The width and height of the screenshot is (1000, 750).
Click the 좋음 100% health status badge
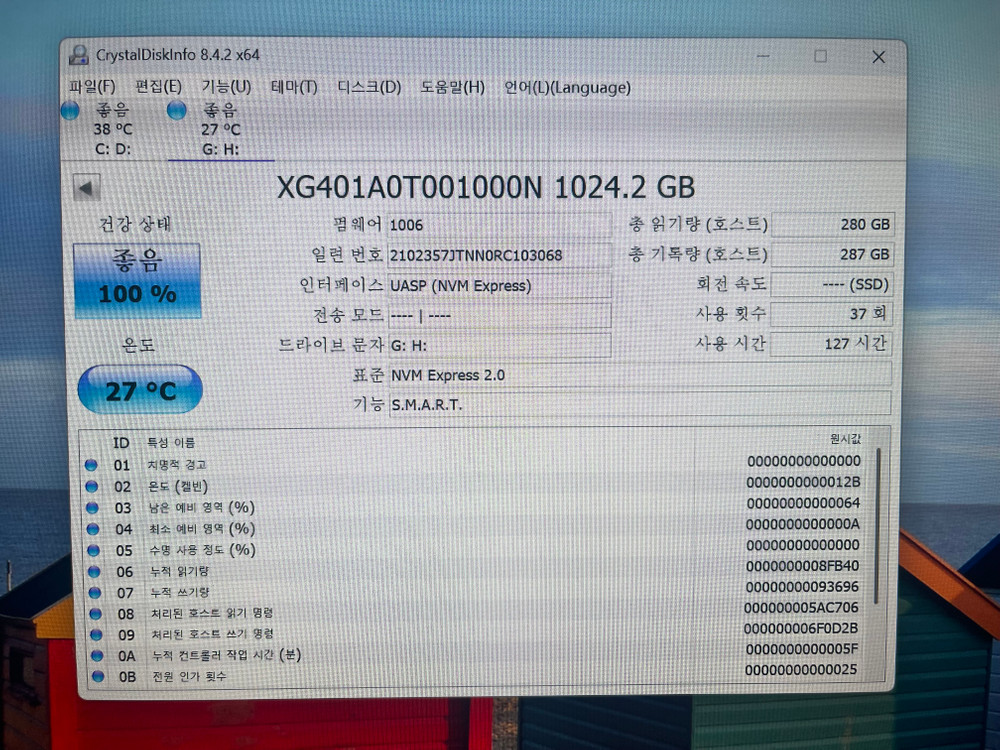(137, 278)
